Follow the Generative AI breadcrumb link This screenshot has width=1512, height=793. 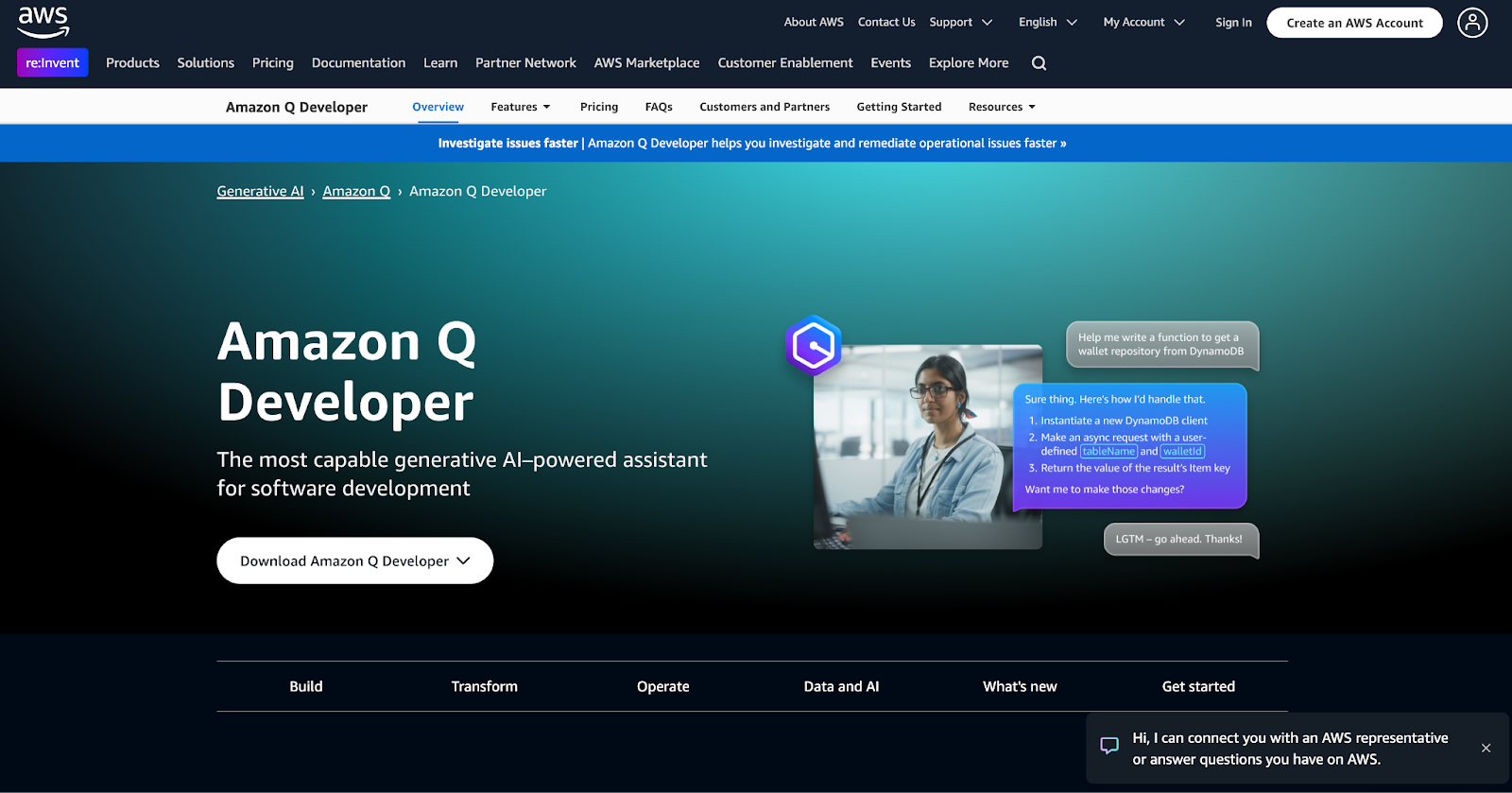pos(261,191)
